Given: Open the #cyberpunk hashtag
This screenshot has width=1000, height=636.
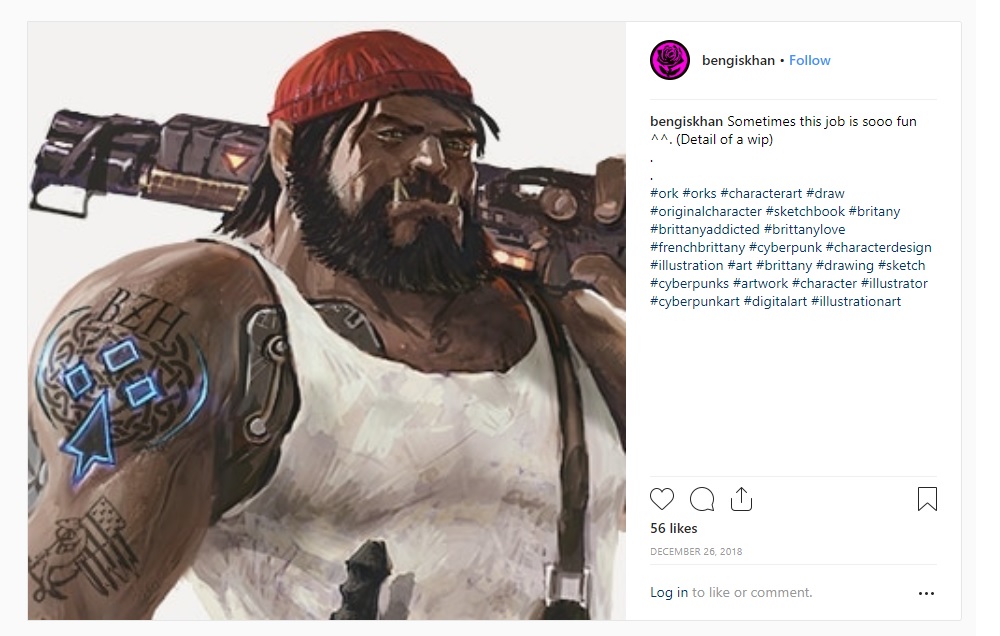Looking at the screenshot, I should [784, 247].
